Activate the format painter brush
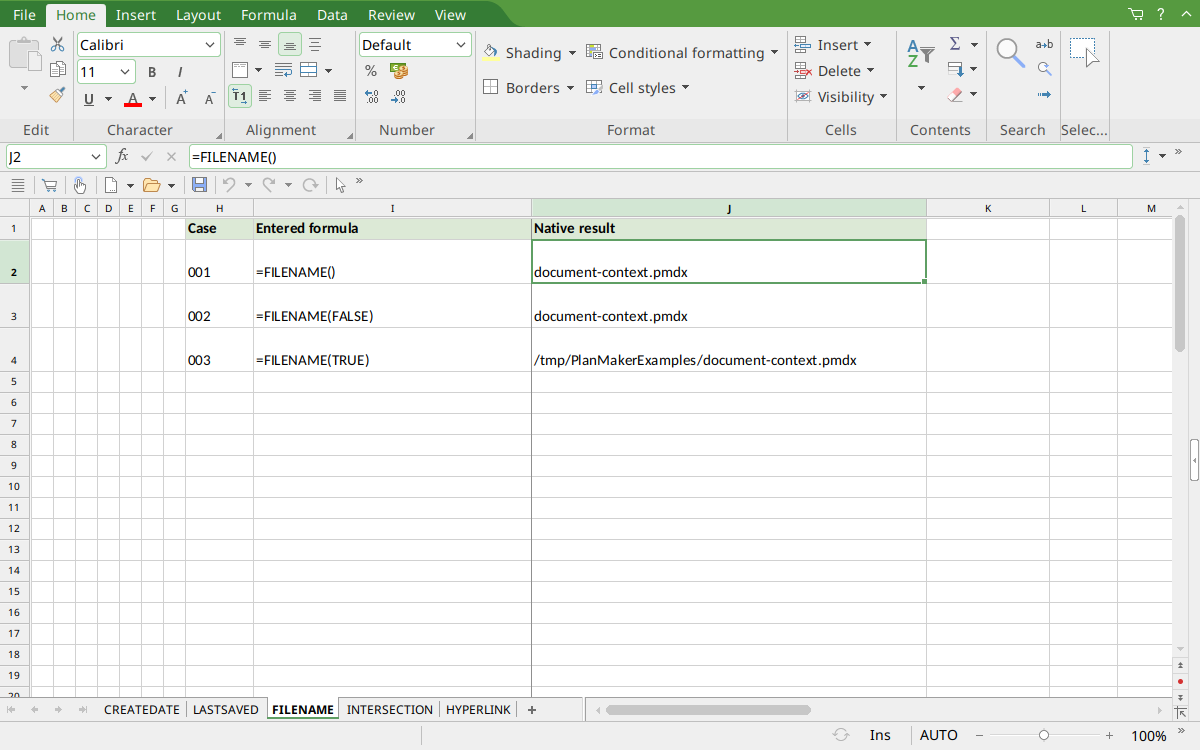Screen dimensions: 1200x750 click(x=58, y=95)
